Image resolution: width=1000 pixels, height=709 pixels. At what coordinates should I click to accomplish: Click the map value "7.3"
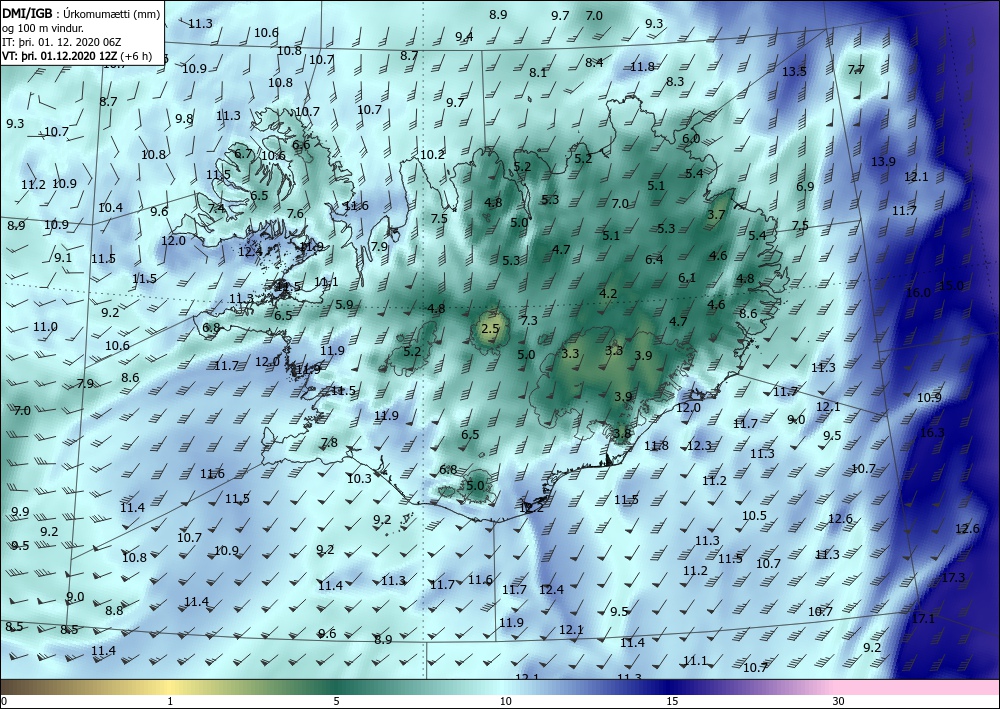click(x=529, y=321)
